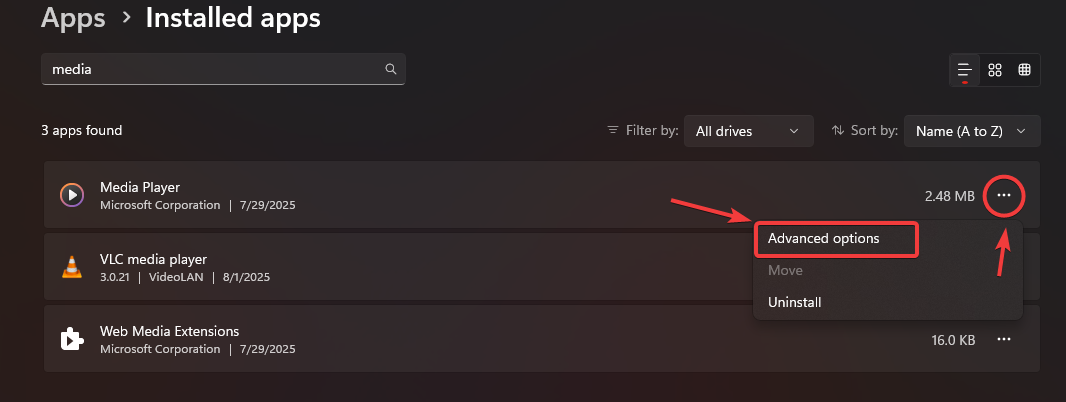Click the Media Player app icon
The height and width of the screenshot is (402, 1066).
(72, 195)
